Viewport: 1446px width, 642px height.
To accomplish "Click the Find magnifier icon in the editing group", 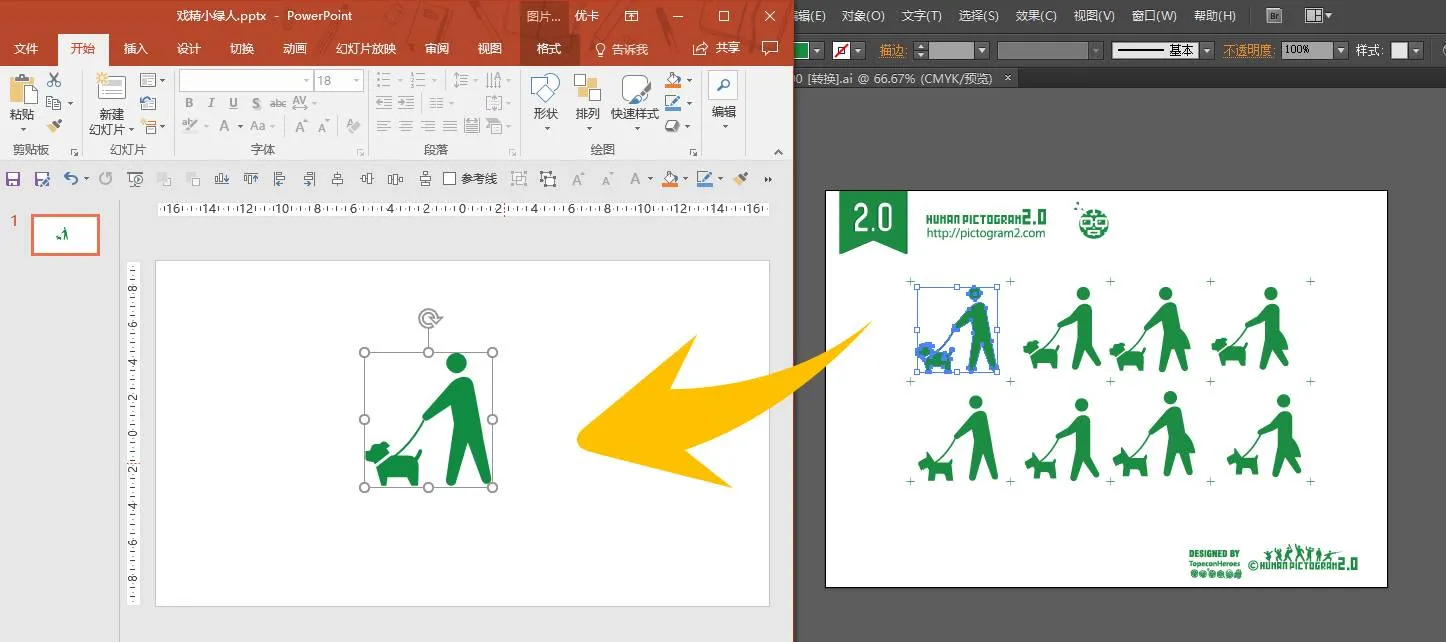I will click(x=723, y=85).
